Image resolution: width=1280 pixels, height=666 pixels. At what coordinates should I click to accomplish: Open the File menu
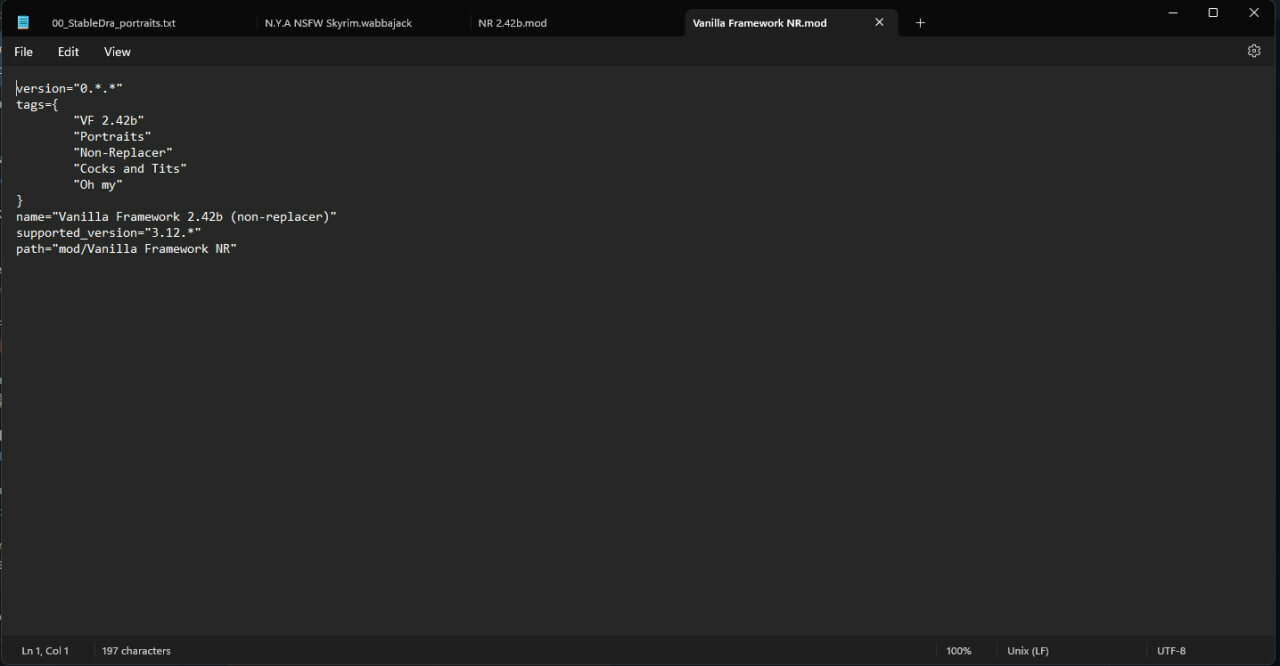(x=23, y=51)
